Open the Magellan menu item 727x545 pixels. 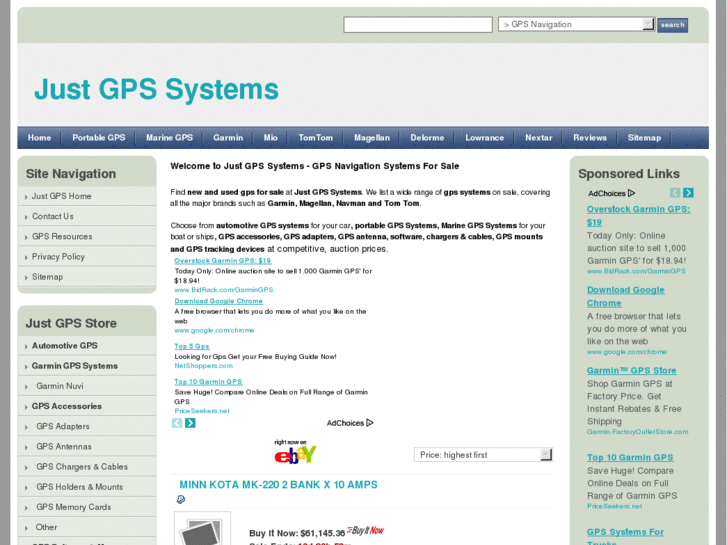click(x=372, y=138)
